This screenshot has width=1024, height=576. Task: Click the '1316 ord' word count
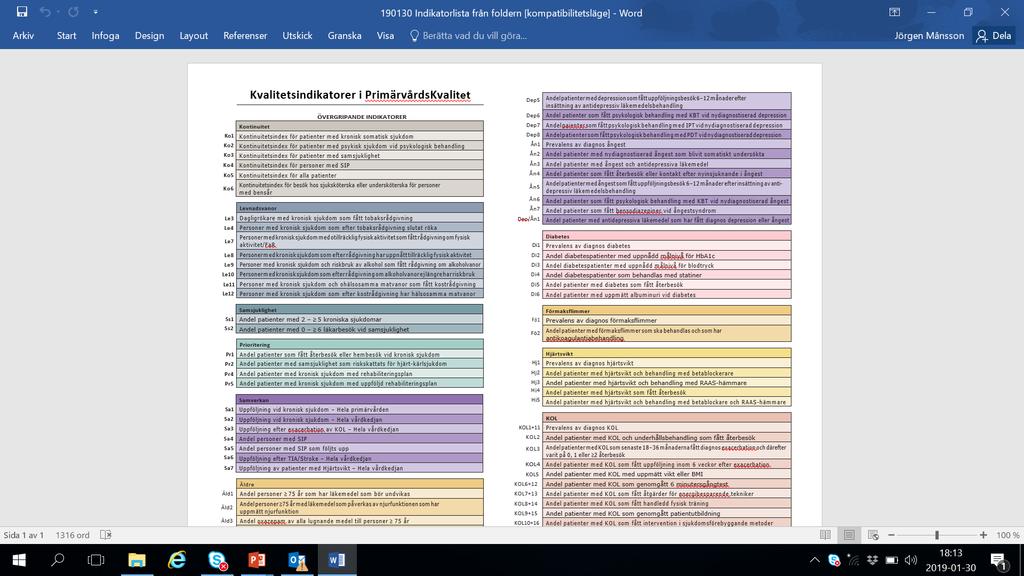(x=72, y=535)
